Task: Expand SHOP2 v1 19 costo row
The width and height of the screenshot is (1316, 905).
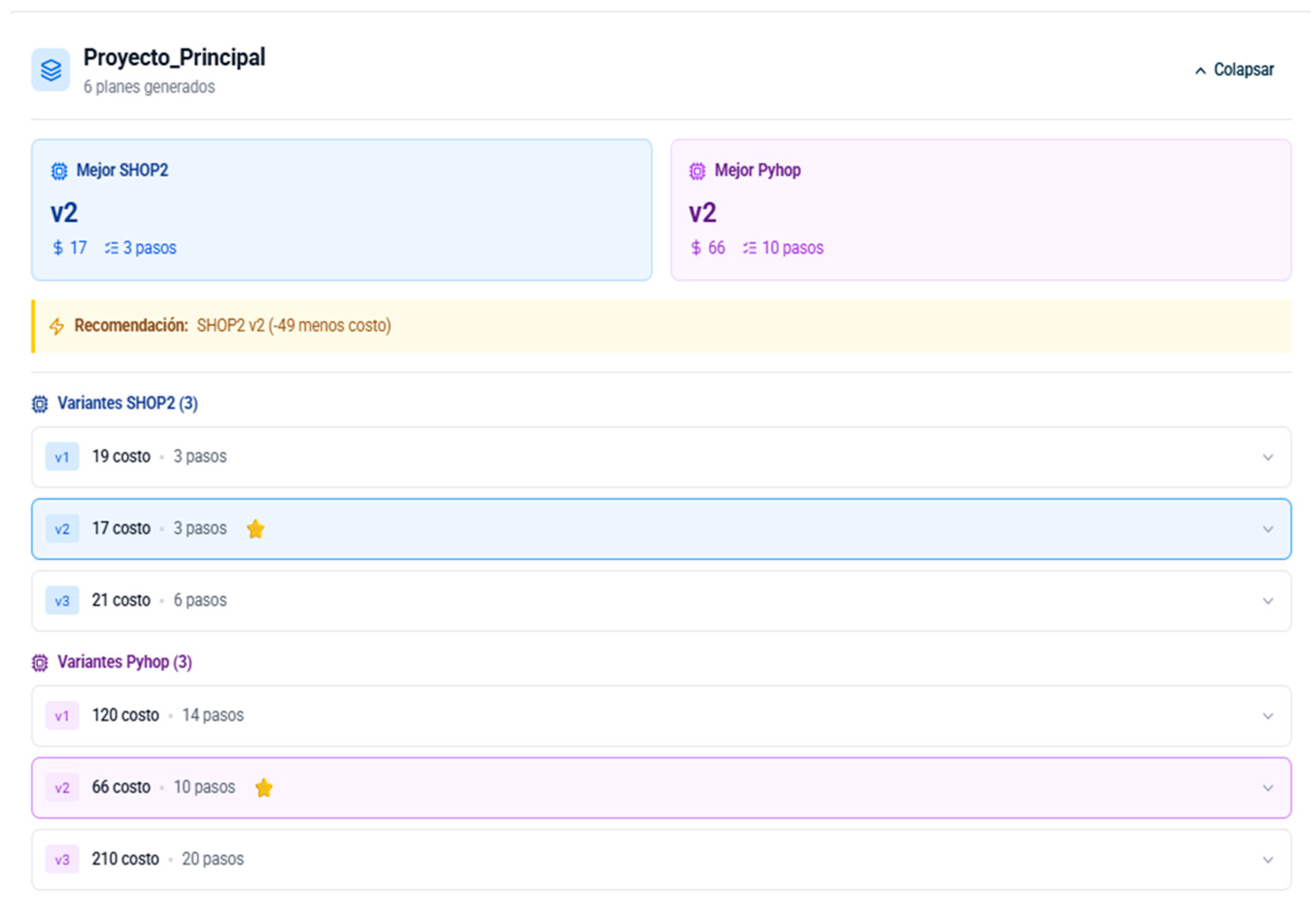Action: pos(1268,457)
